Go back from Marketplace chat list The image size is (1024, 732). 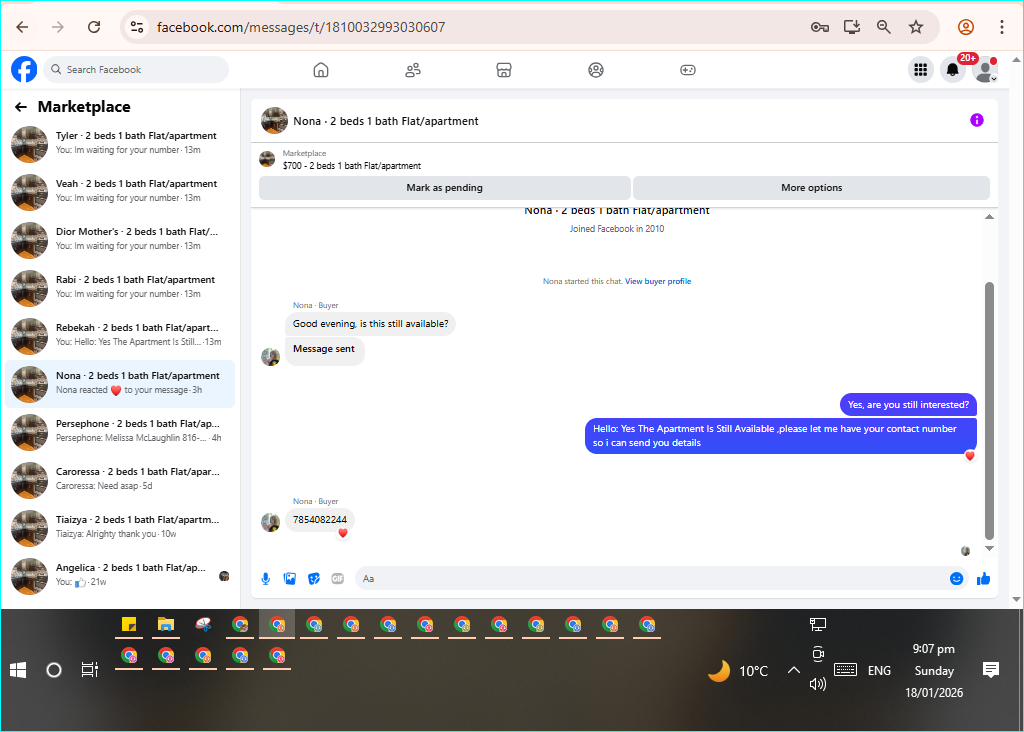click(21, 106)
